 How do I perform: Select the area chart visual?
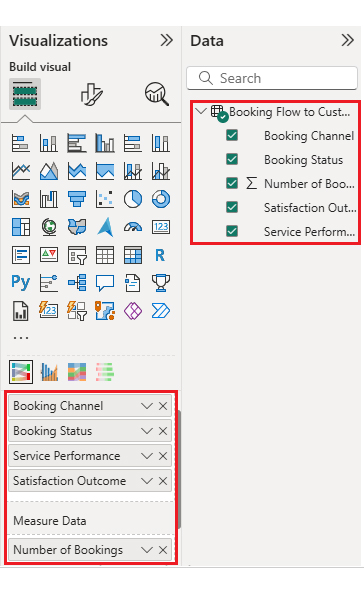49,171
